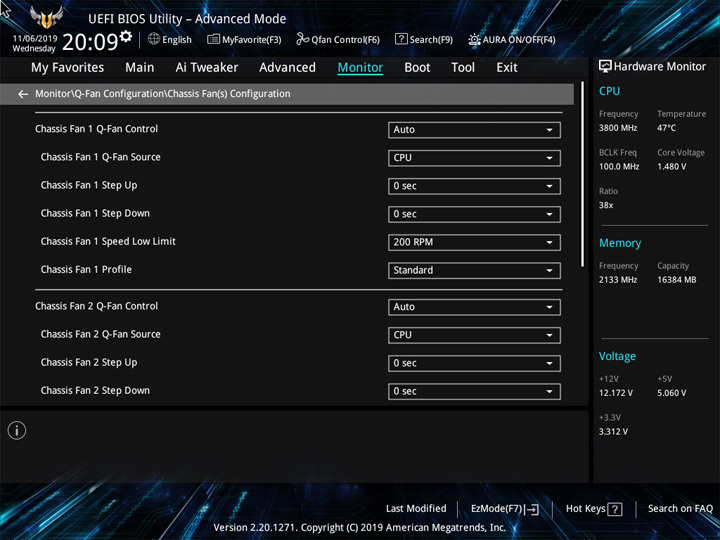
Task: Click the +3.3V reading 3.312 V
Action: point(613,432)
